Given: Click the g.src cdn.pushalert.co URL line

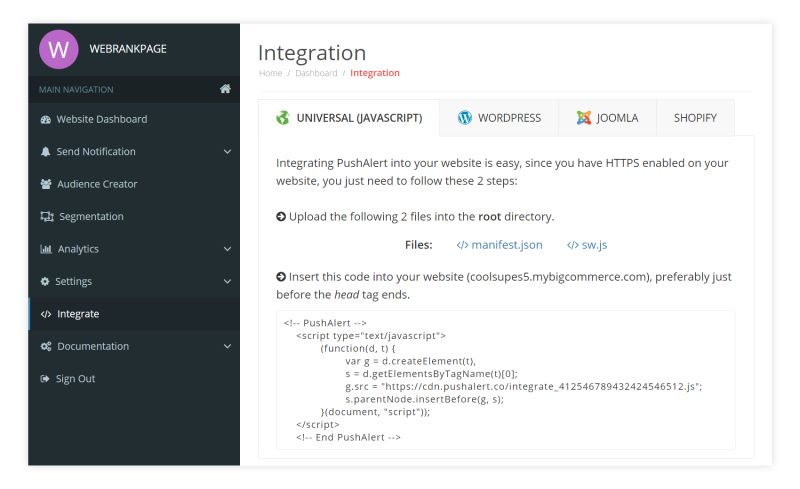Looking at the screenshot, I should (x=524, y=386).
